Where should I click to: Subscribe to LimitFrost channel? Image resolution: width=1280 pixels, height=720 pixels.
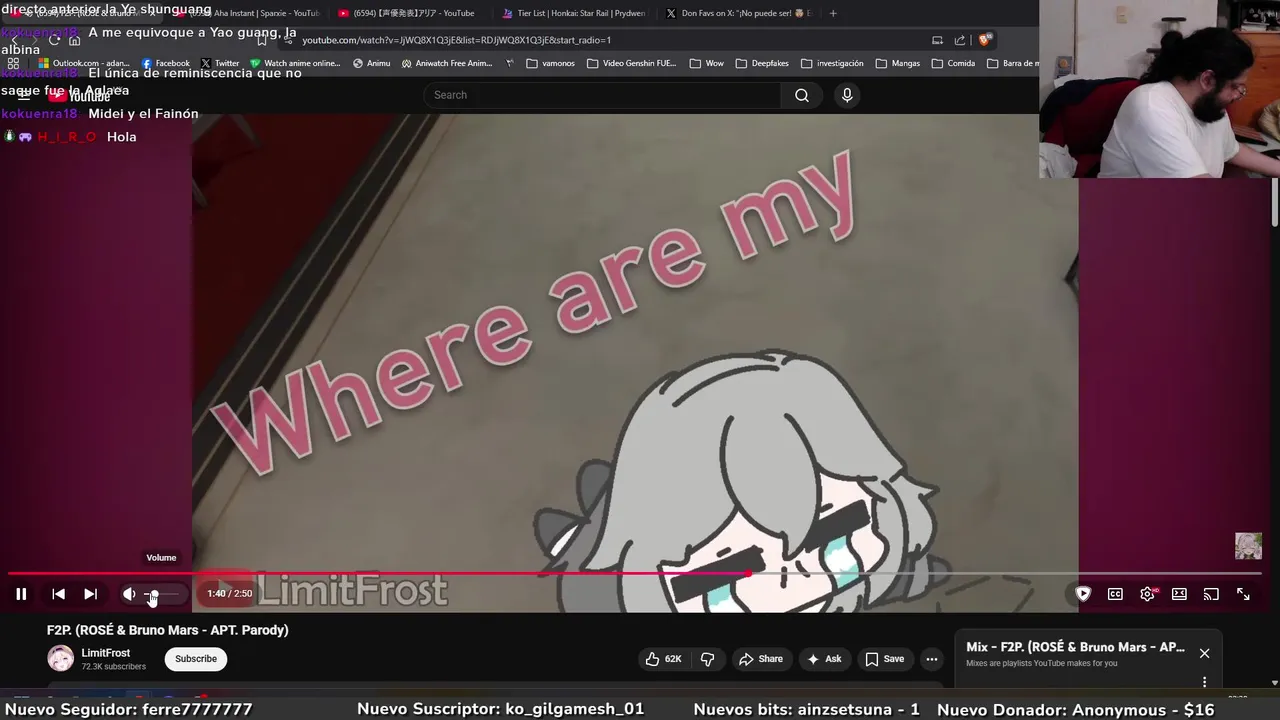coord(196,659)
